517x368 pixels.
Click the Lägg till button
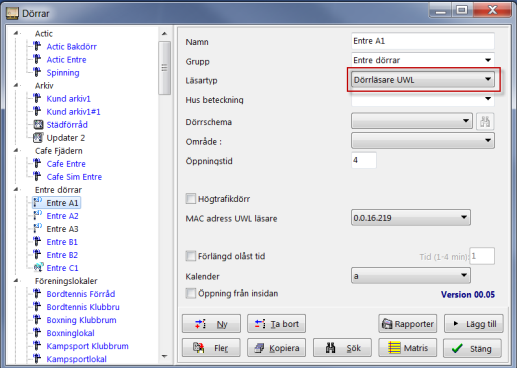[x=474, y=324]
